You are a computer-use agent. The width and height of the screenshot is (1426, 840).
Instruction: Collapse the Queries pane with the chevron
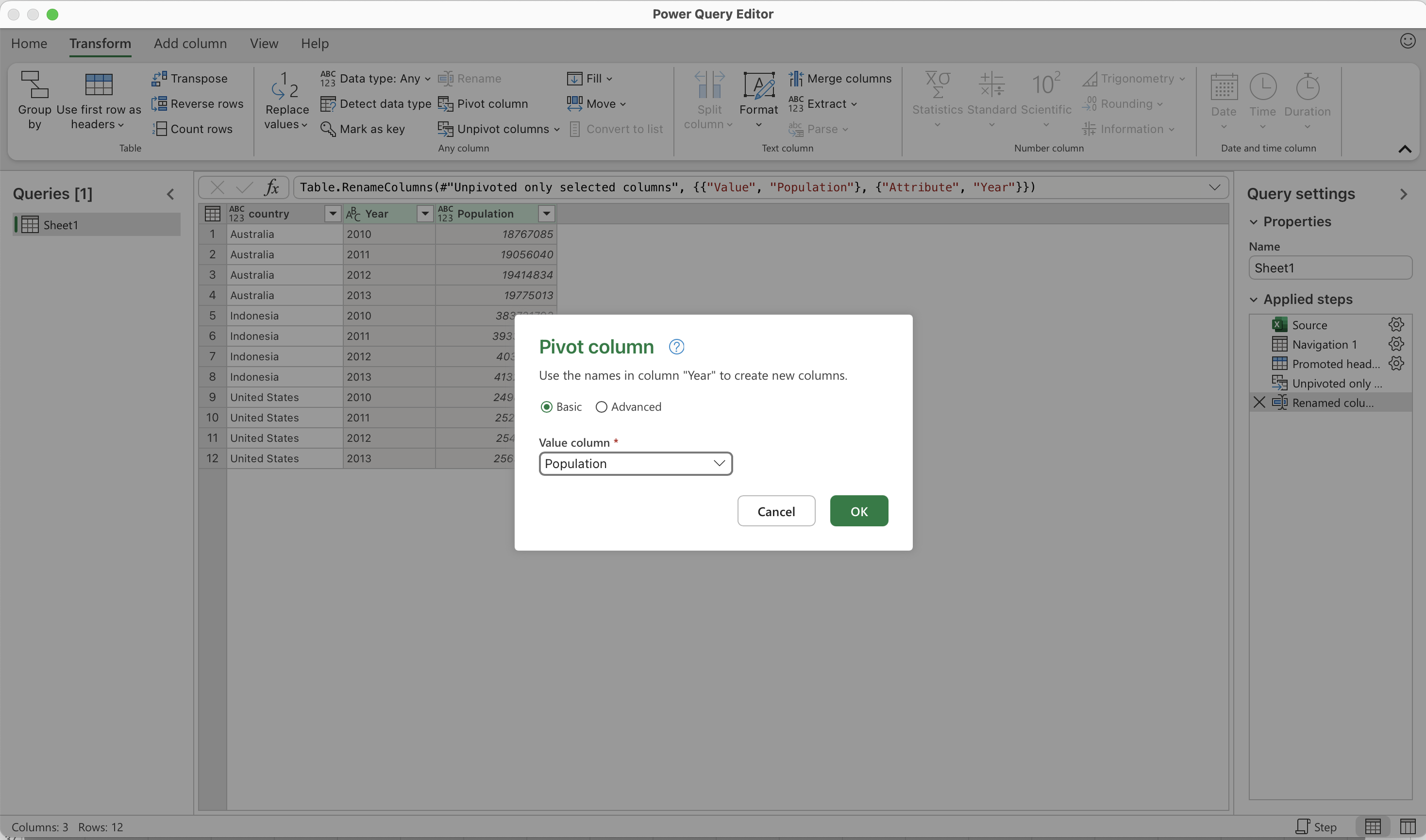tap(170, 194)
